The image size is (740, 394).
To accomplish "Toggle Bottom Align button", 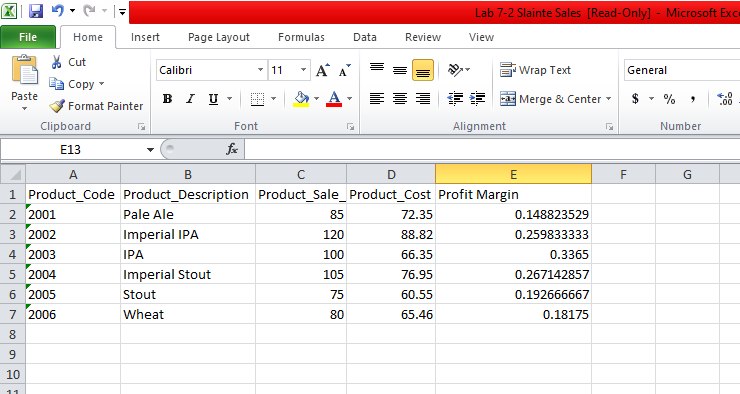I will [423, 70].
